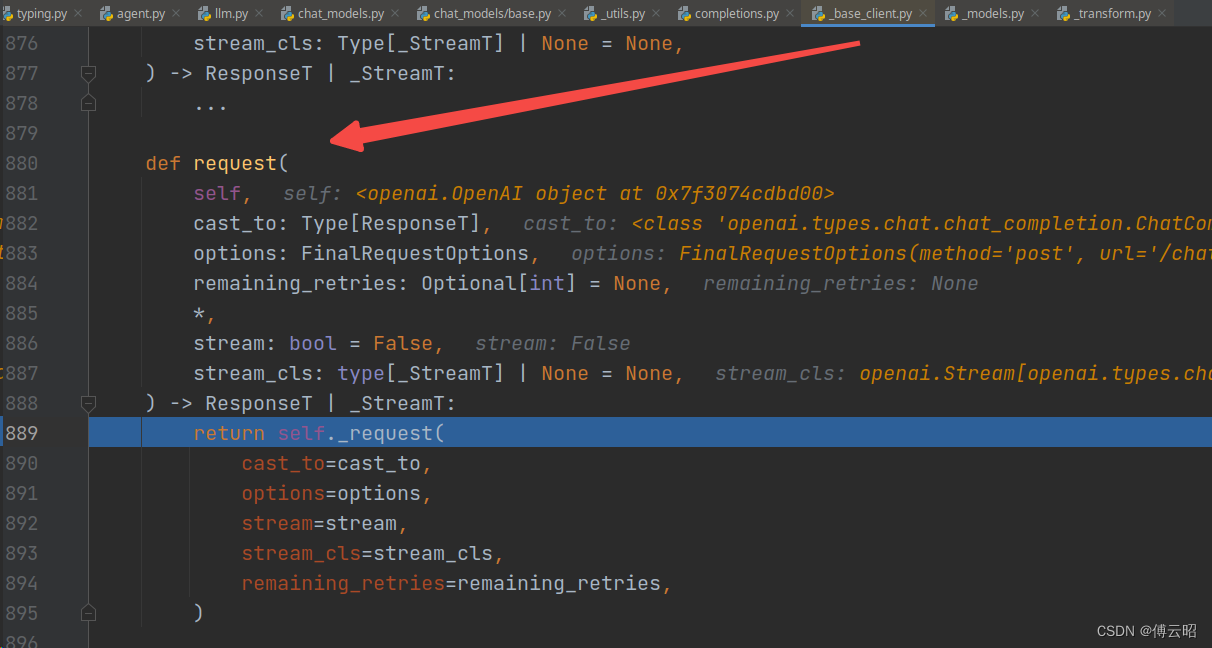Click the request function name on line 880

tap(234, 163)
